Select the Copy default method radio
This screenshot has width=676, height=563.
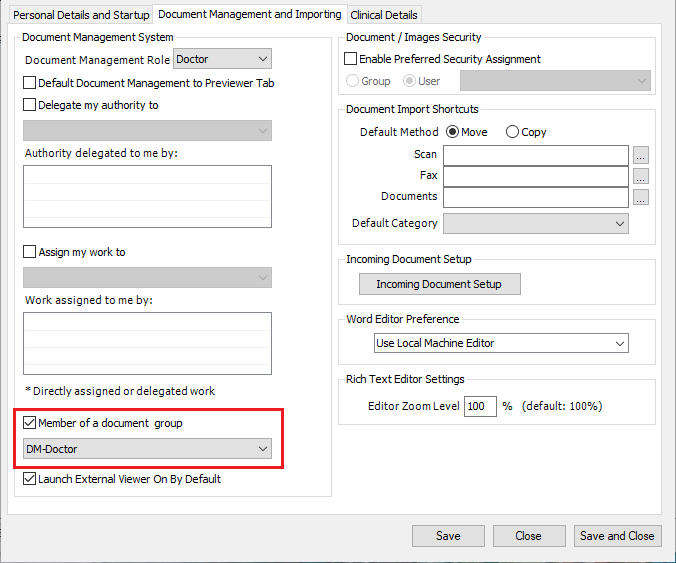512,131
